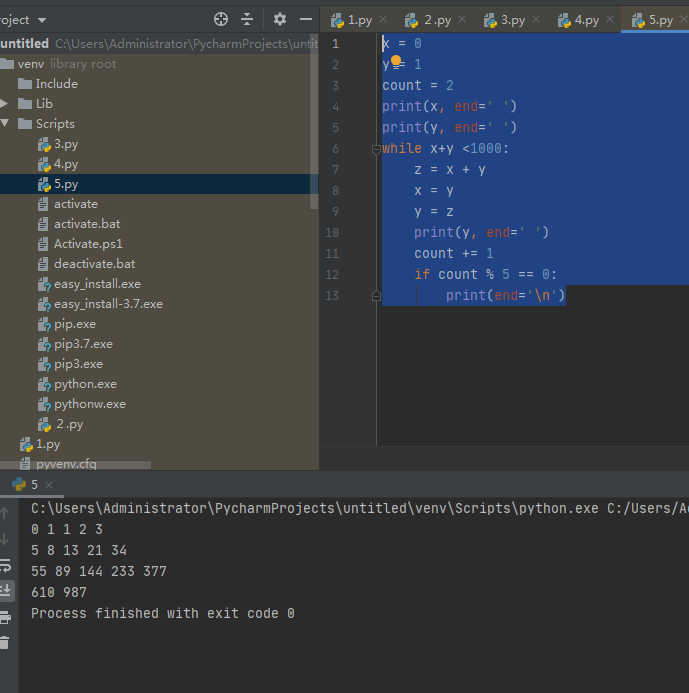Select pythonw.exe in the tree

coord(90,404)
